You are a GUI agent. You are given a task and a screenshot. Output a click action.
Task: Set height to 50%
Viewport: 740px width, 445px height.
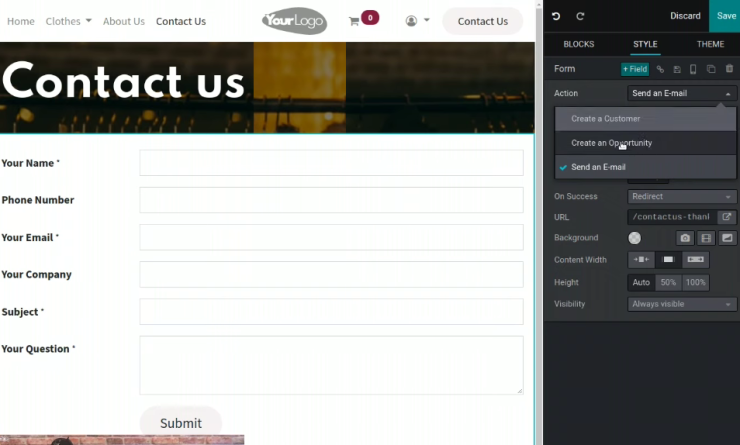(668, 282)
